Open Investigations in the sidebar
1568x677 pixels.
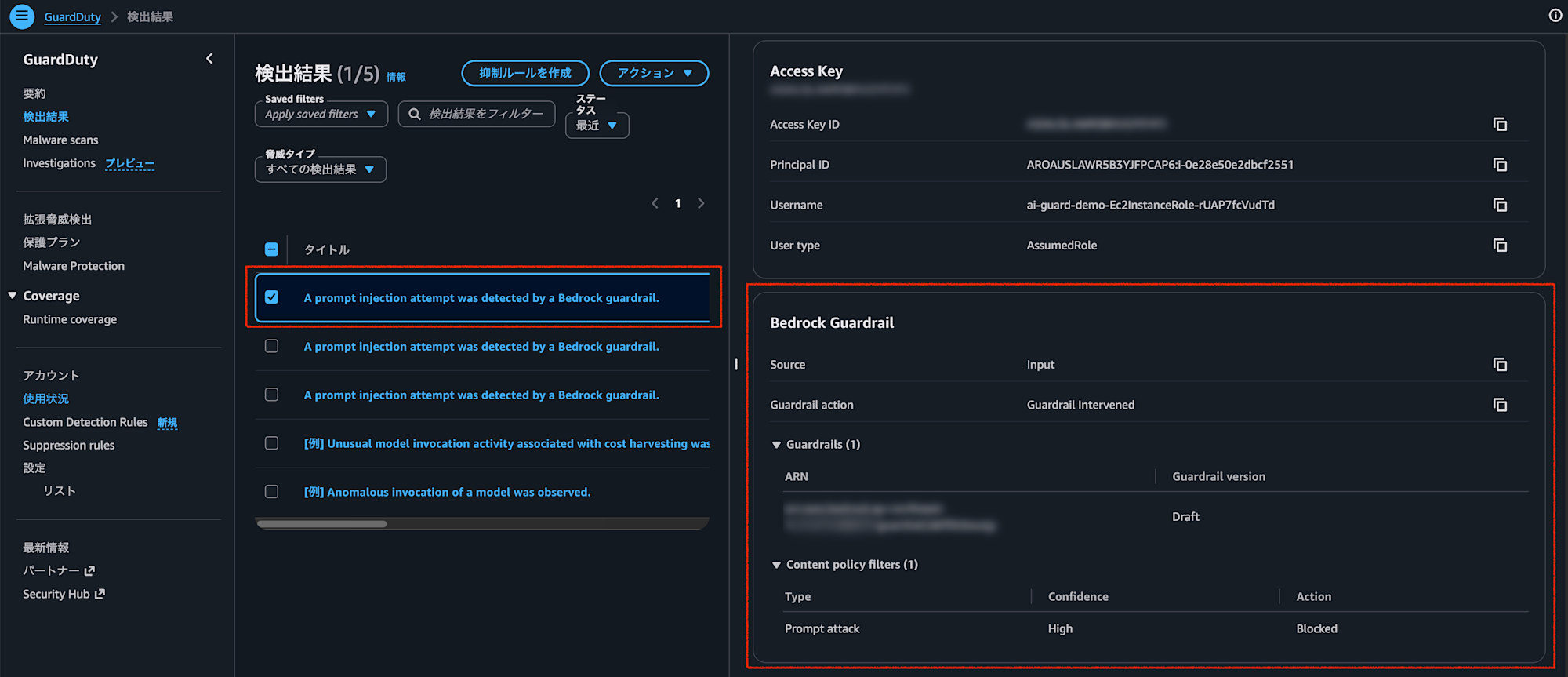(59, 163)
